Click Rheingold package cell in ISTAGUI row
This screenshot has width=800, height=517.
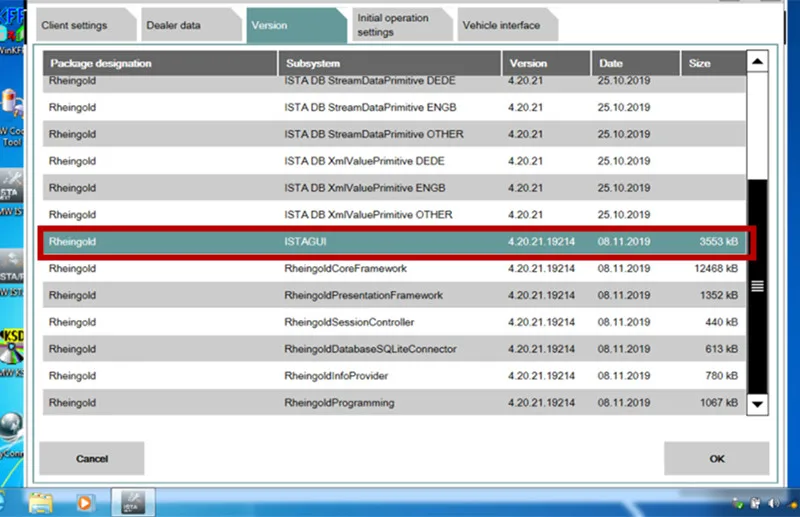click(x=72, y=241)
